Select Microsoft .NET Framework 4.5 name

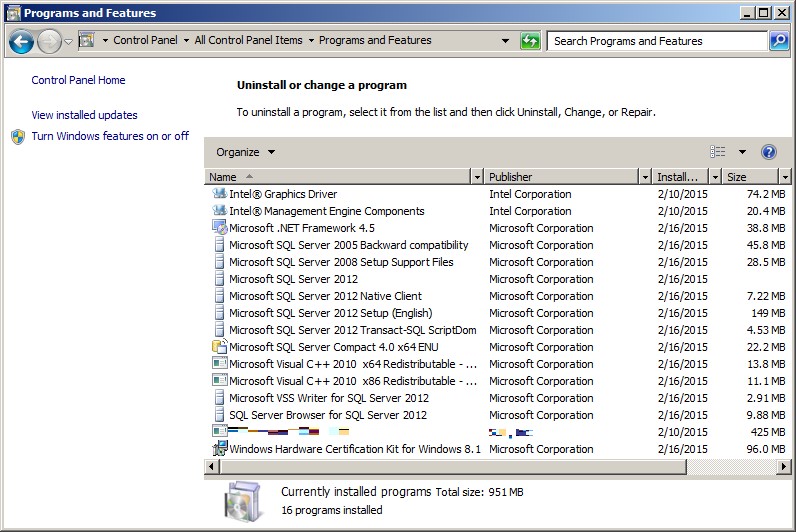point(302,228)
